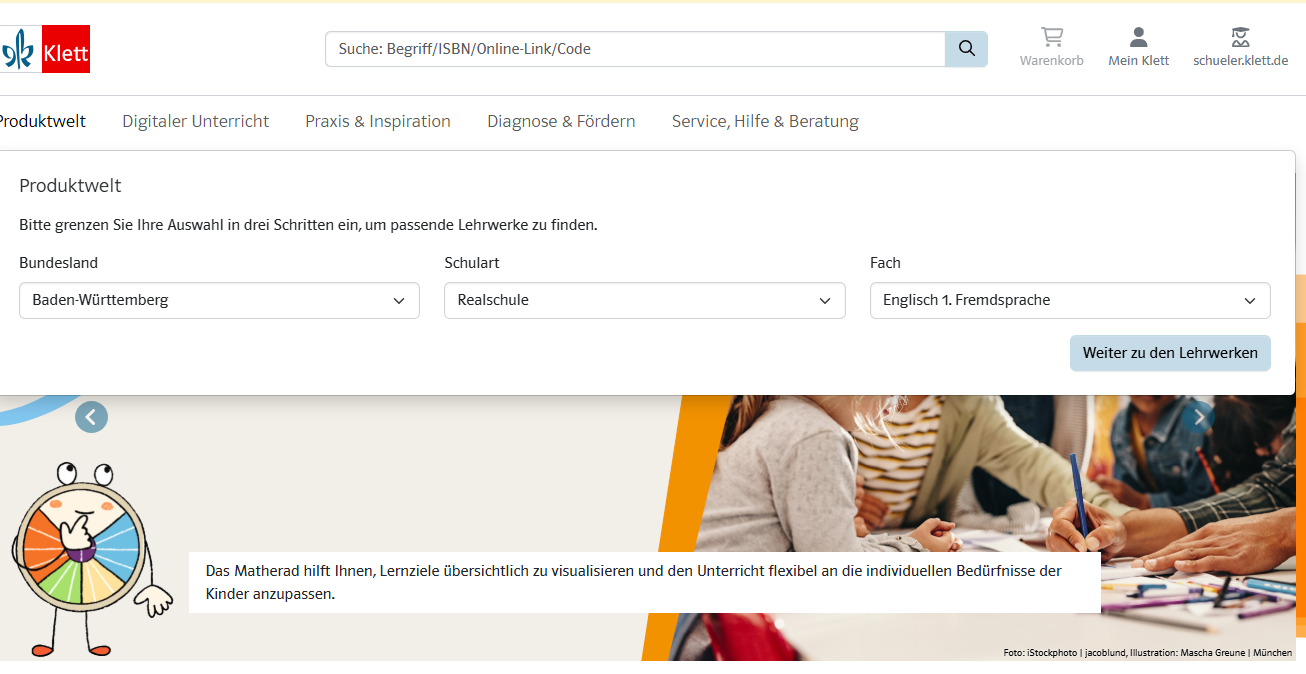
Task: Expand the Schulart dropdown showing Realschule
Action: pyautogui.click(x=645, y=300)
